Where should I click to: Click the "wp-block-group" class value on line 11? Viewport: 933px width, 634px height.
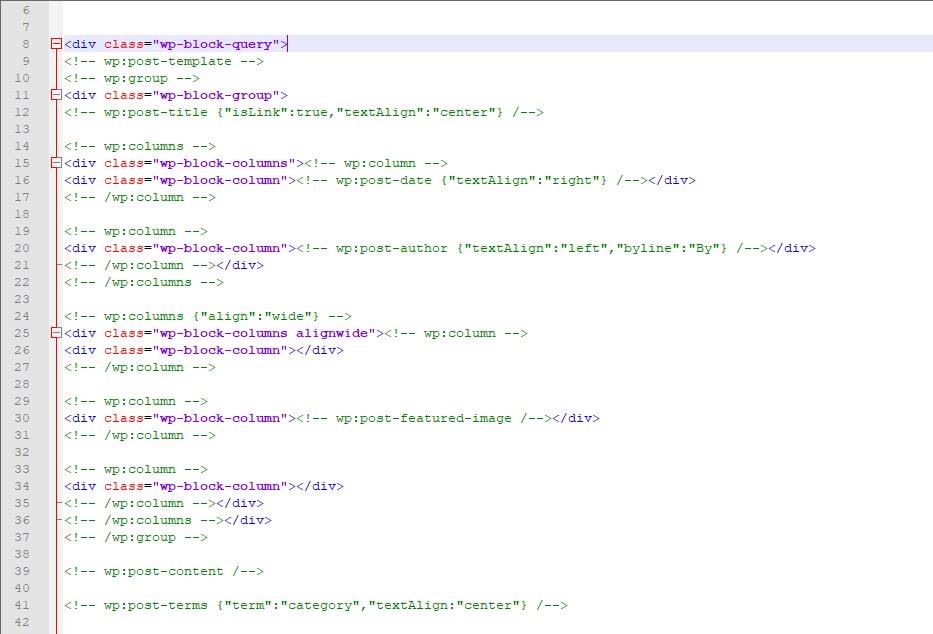pos(216,95)
